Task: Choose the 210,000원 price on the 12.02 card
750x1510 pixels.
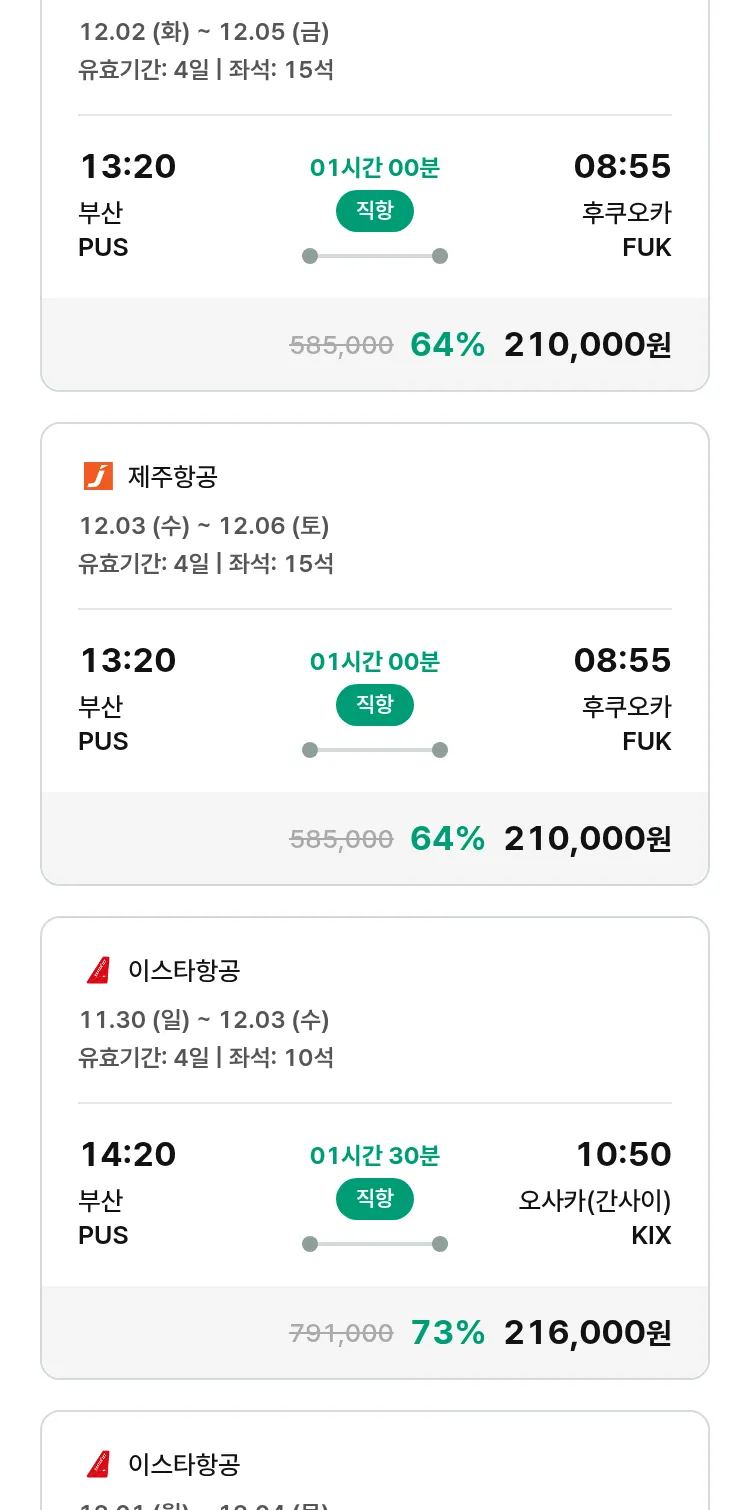Action: (x=587, y=344)
